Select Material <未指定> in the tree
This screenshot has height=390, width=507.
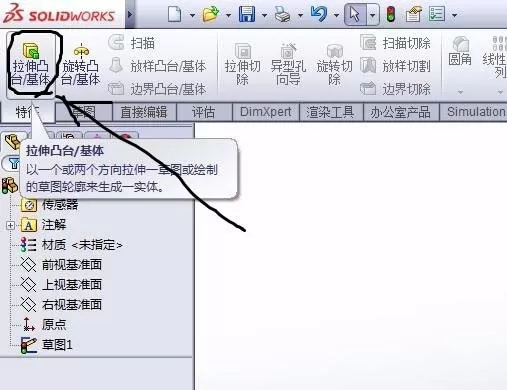pyautogui.click(x=71, y=245)
